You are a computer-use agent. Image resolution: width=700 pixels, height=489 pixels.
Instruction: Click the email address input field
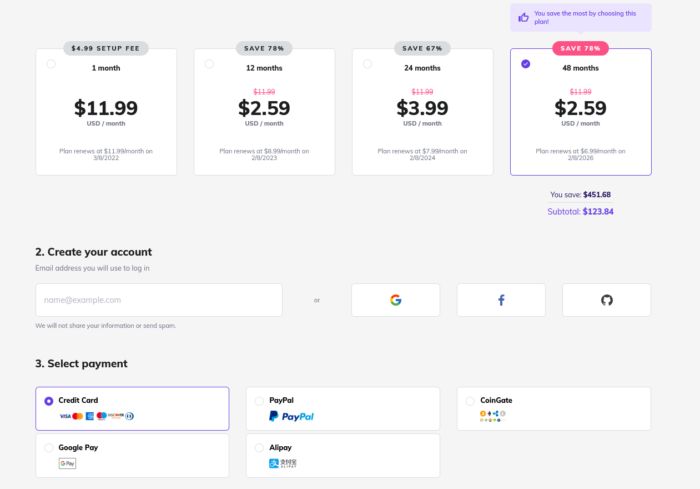159,300
